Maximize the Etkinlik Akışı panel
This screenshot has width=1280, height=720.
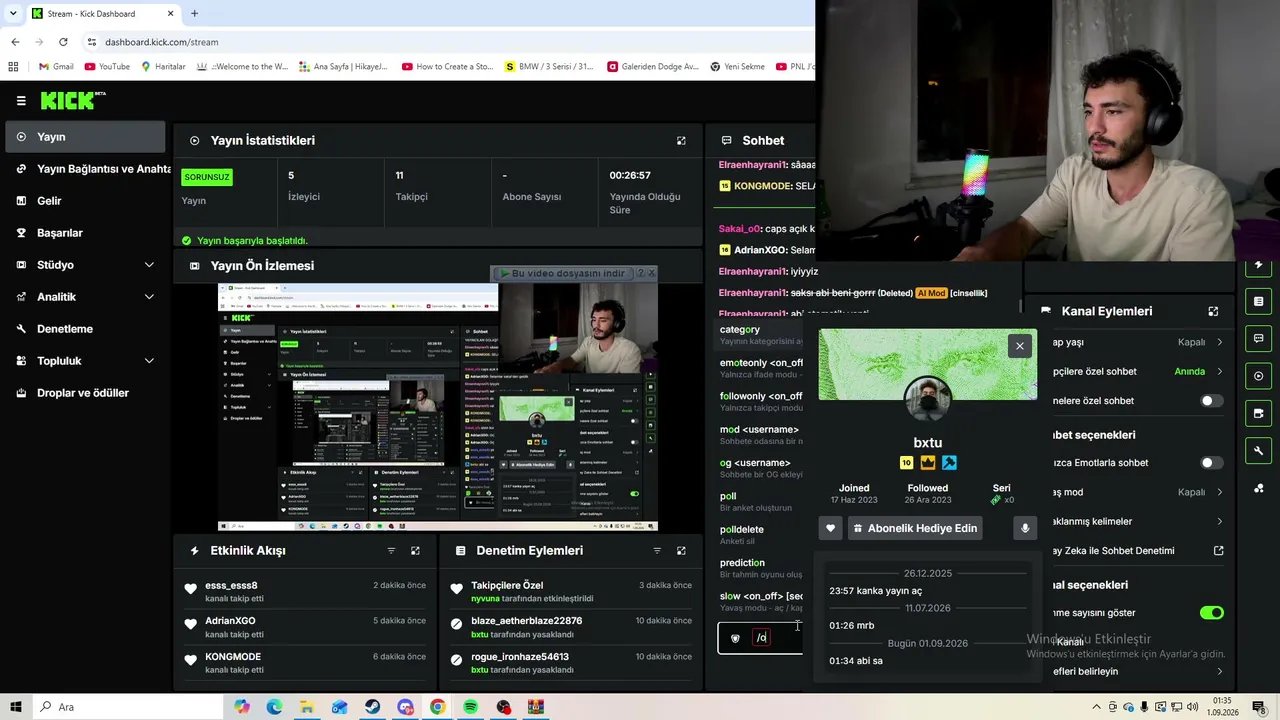(415, 551)
